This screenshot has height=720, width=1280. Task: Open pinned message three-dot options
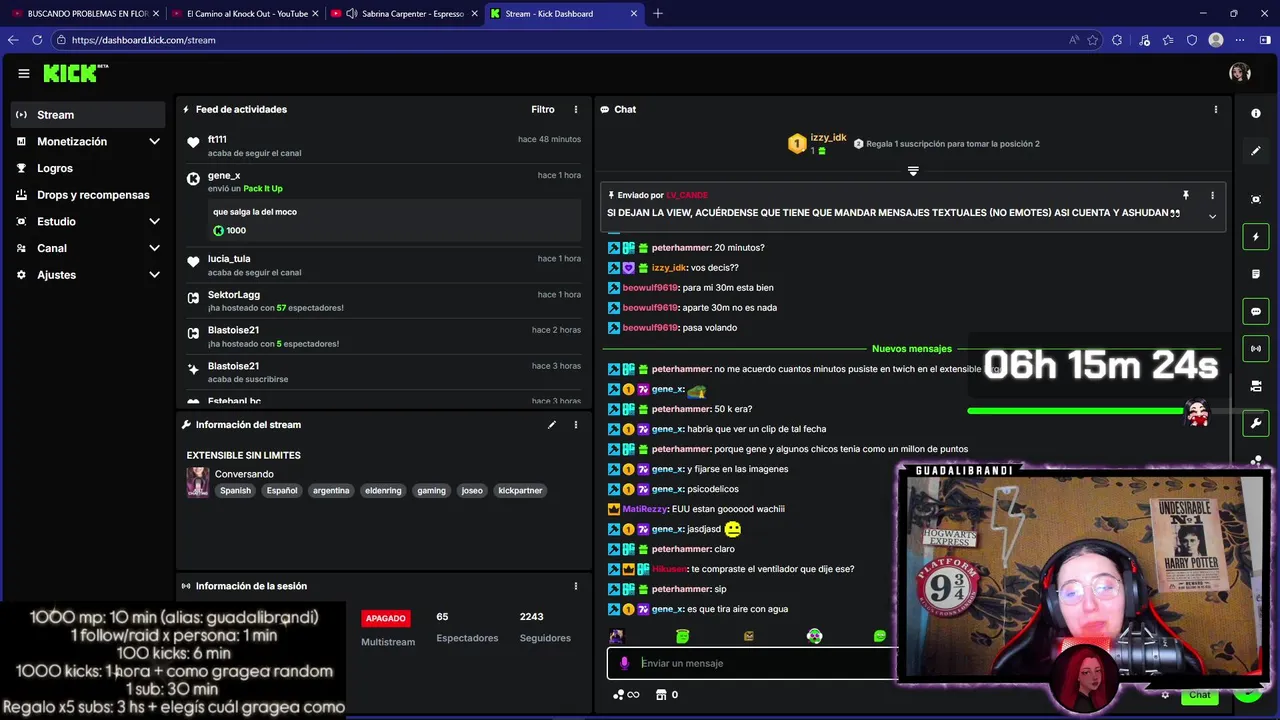coord(1212,195)
